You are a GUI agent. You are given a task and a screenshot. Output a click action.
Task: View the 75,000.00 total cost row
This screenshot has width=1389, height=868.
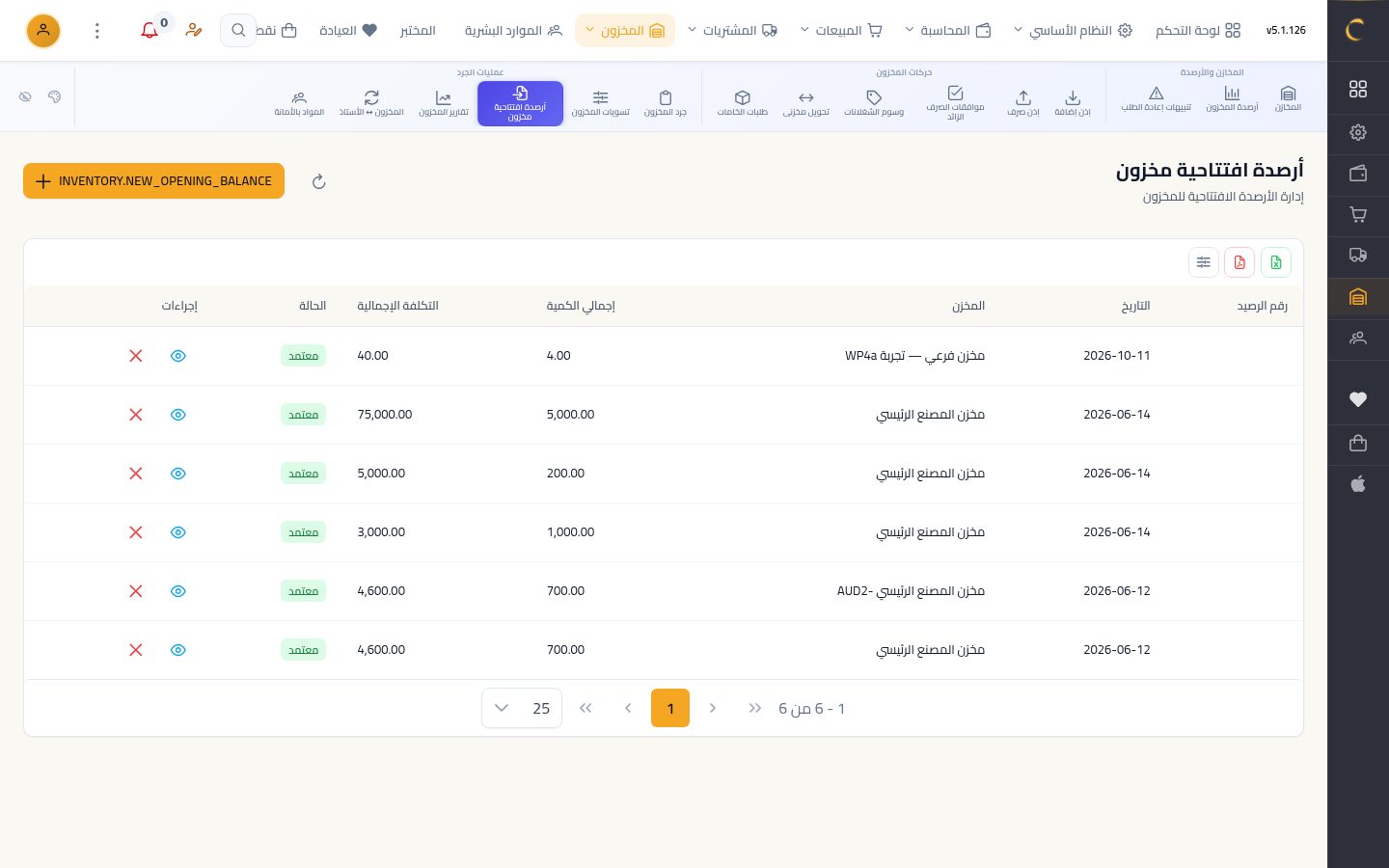click(178, 415)
